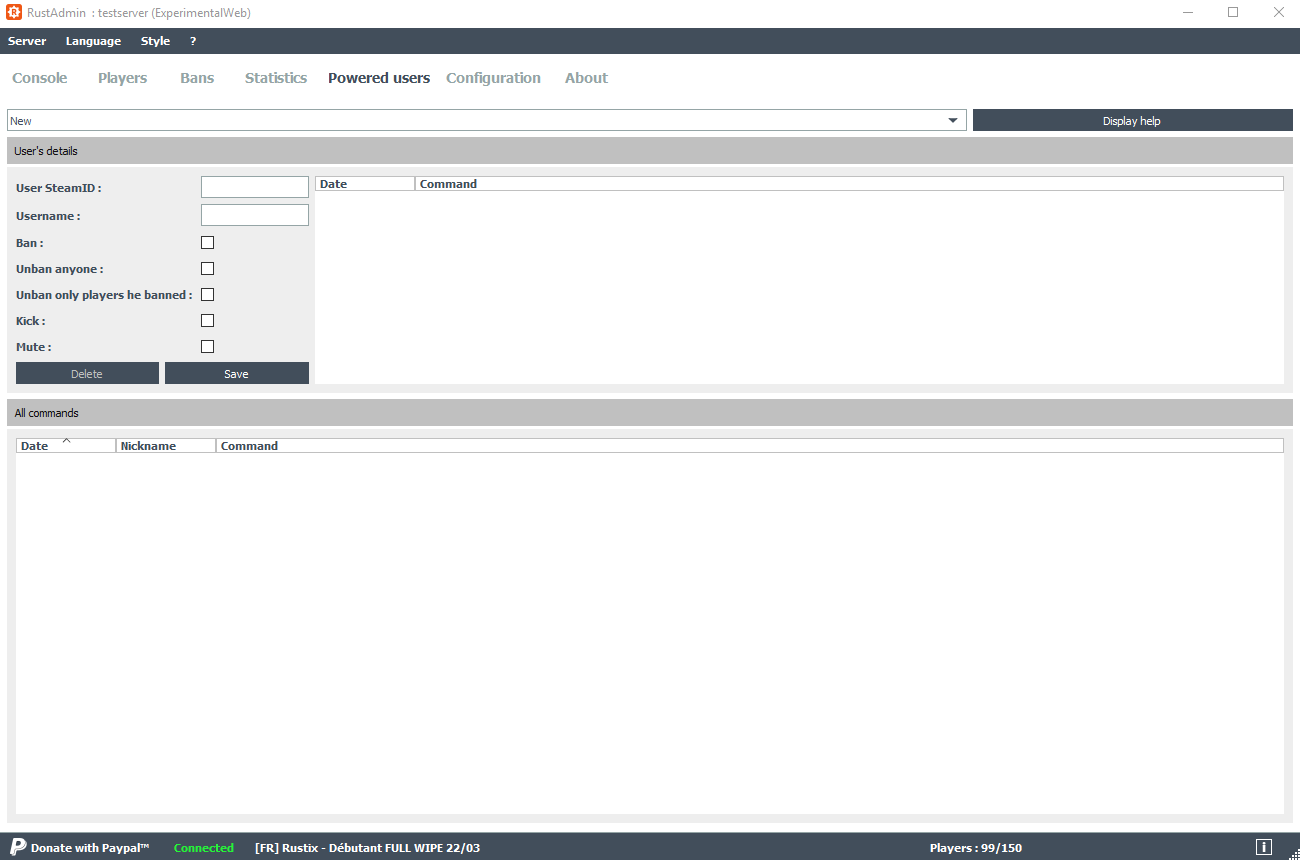
Task: Click the Username input field
Action: pyautogui.click(x=255, y=215)
